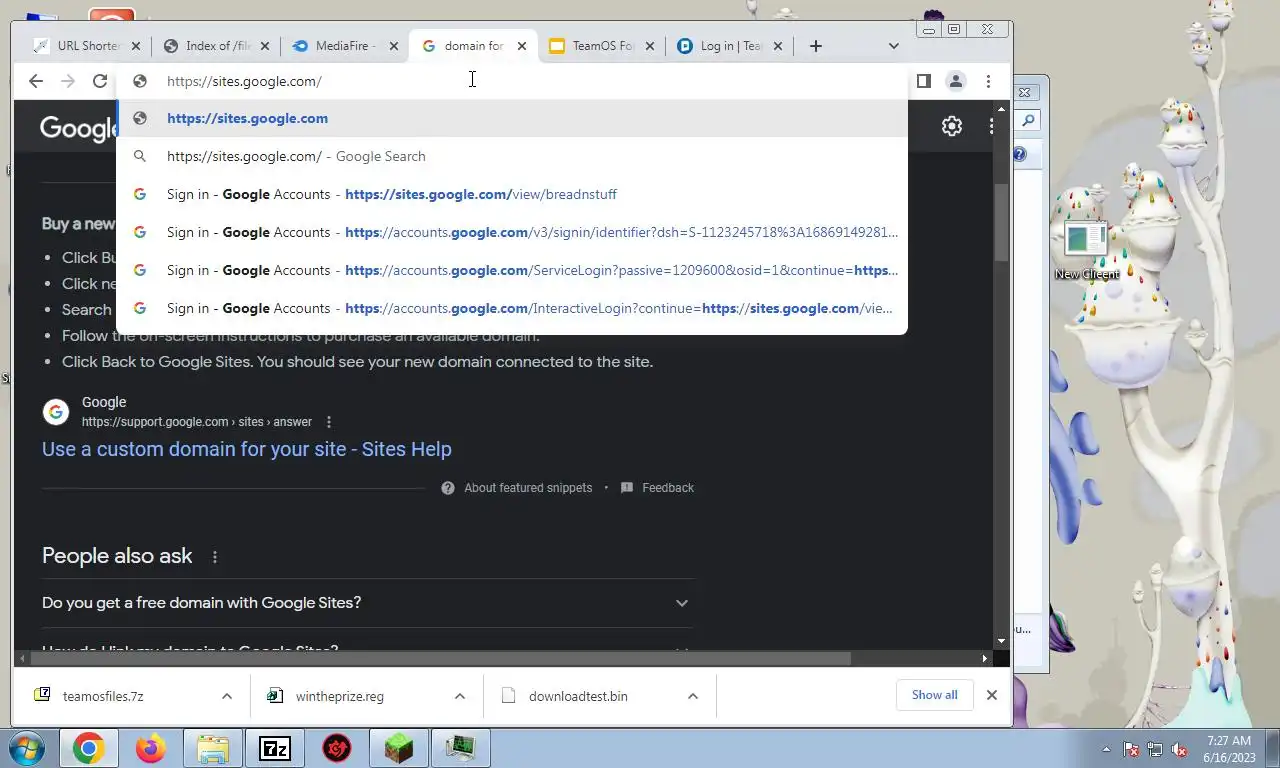
Task: Click the Action Center flag tray icon
Action: click(x=1131, y=749)
